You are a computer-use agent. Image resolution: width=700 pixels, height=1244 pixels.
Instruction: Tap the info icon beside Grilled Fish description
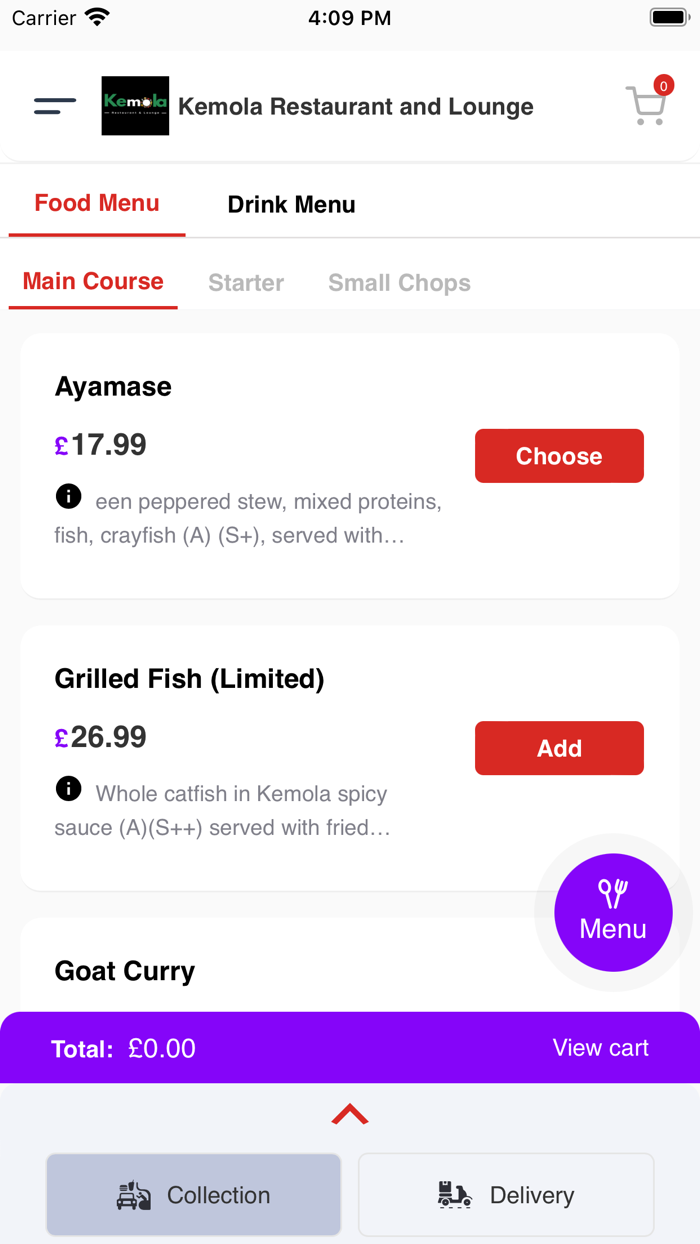(x=68, y=789)
